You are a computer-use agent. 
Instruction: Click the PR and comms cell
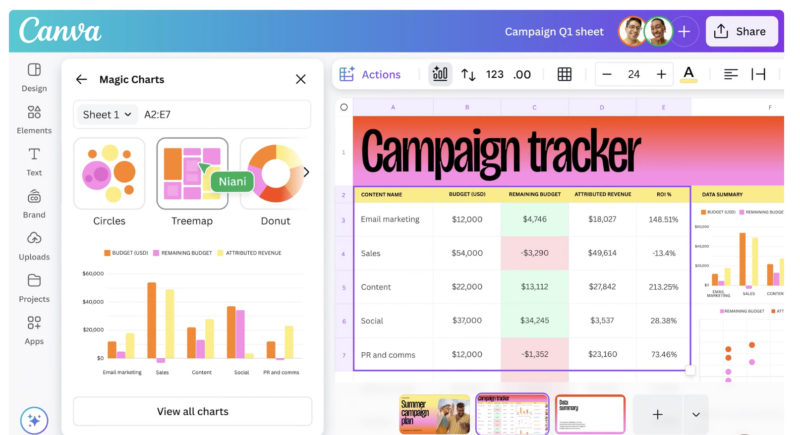[393, 354]
